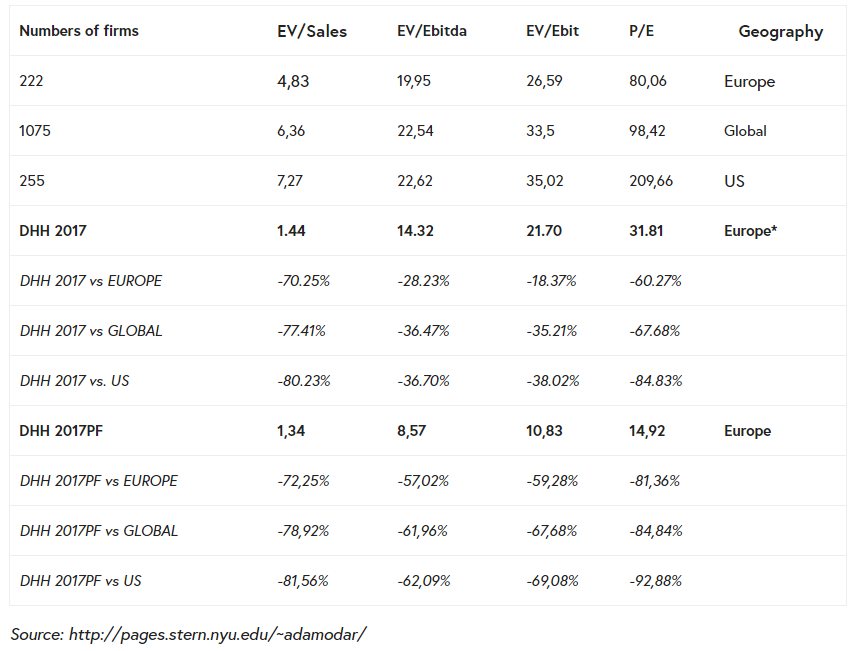The height and width of the screenshot is (651, 868).
Task: Select the EV/Sales column header
Action: [x=312, y=31]
